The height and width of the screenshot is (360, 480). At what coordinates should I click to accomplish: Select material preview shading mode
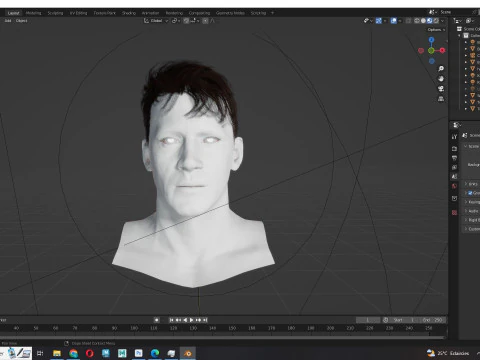[x=430, y=21]
